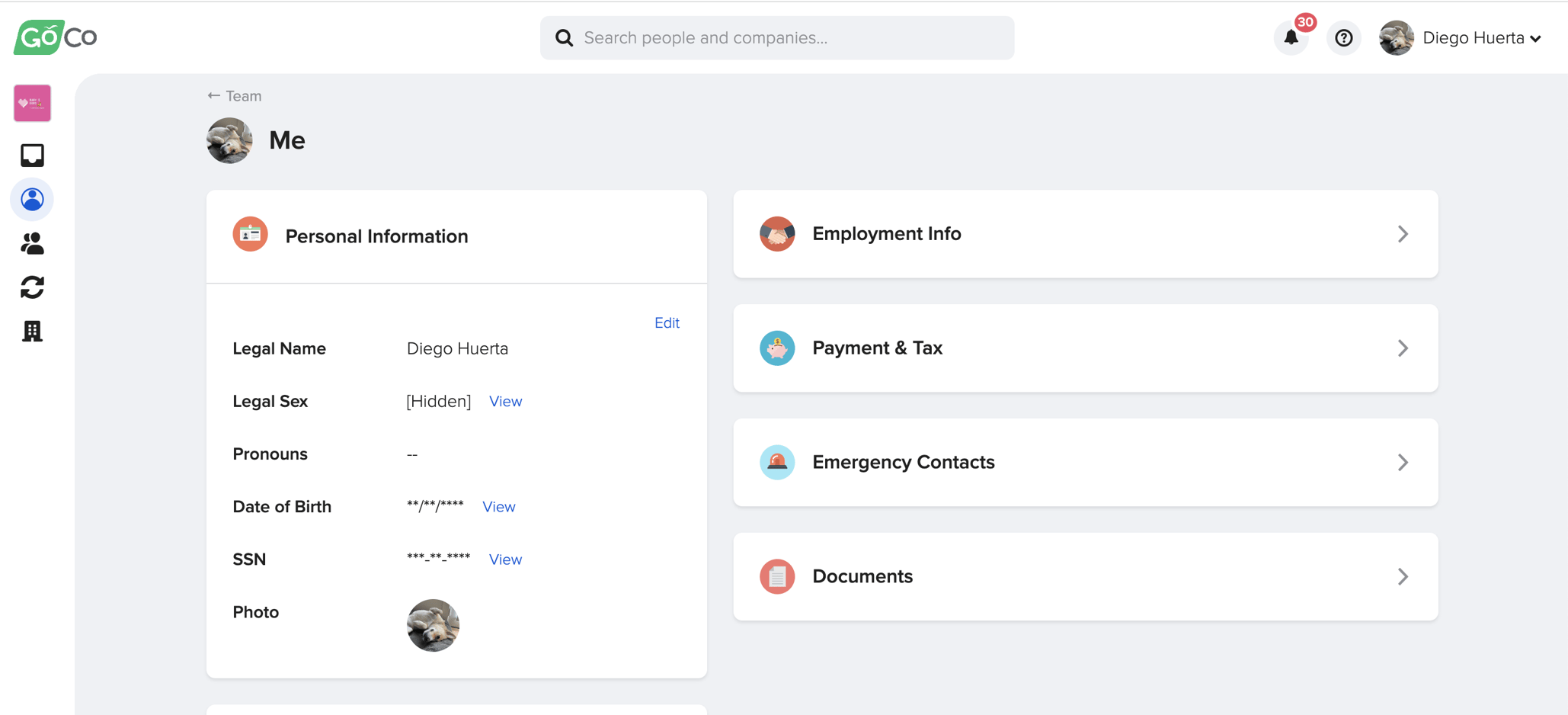The height and width of the screenshot is (715, 1568).
Task: Unmask the SSN by clicking View
Action: 505,559
